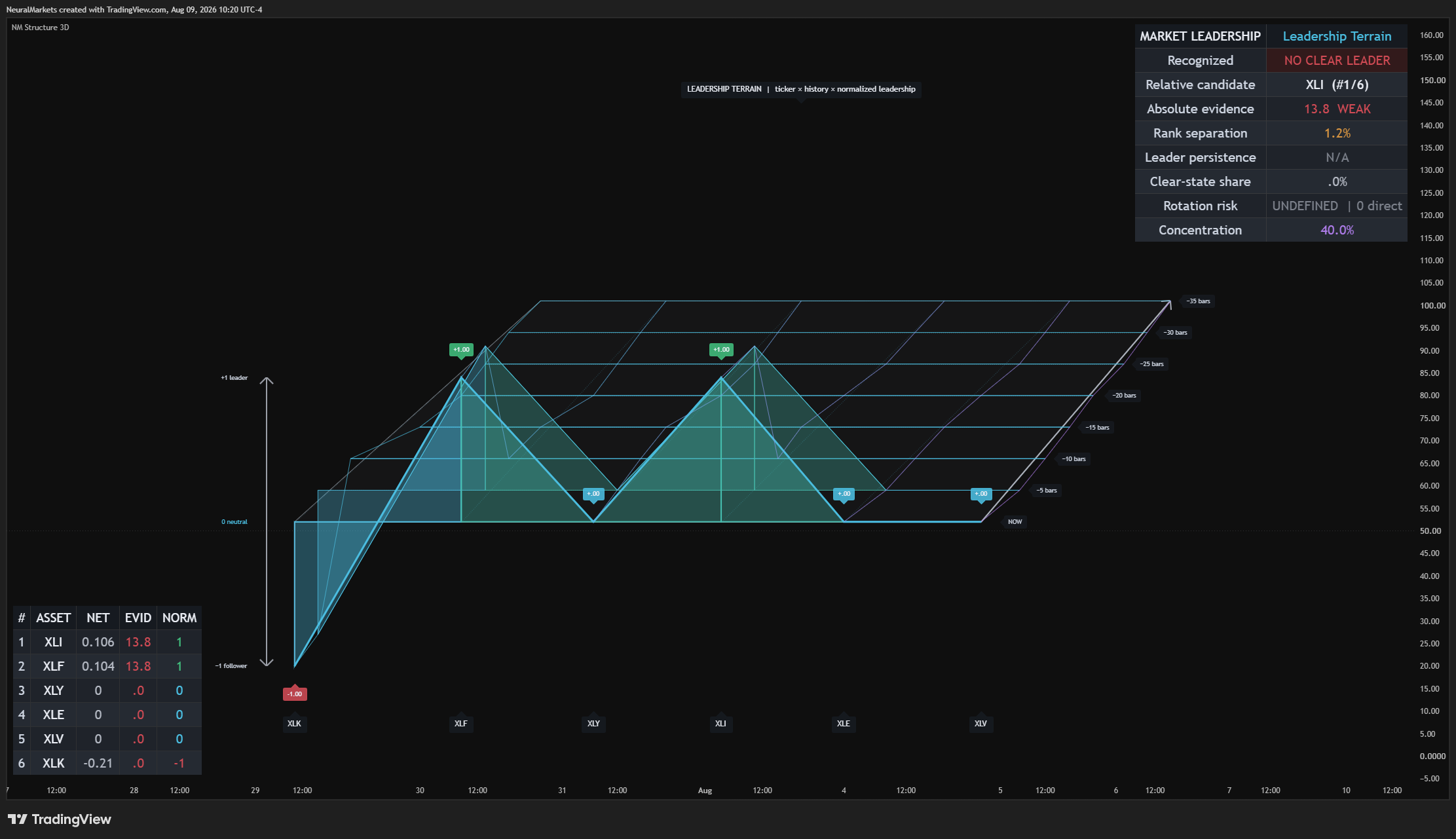Click the Clear-state share .0% value

tap(1337, 181)
